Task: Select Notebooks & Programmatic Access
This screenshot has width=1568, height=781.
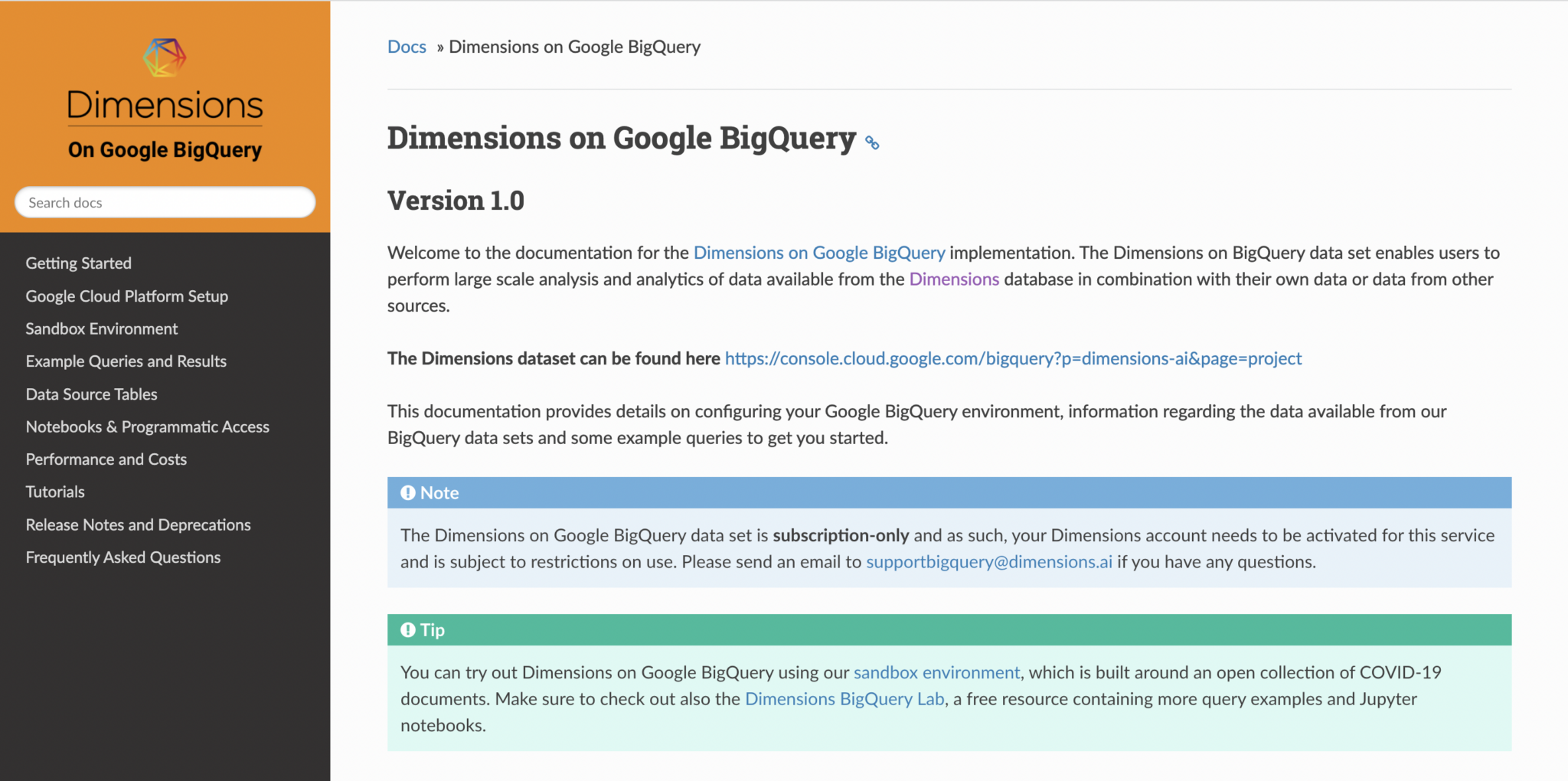Action: tap(147, 426)
